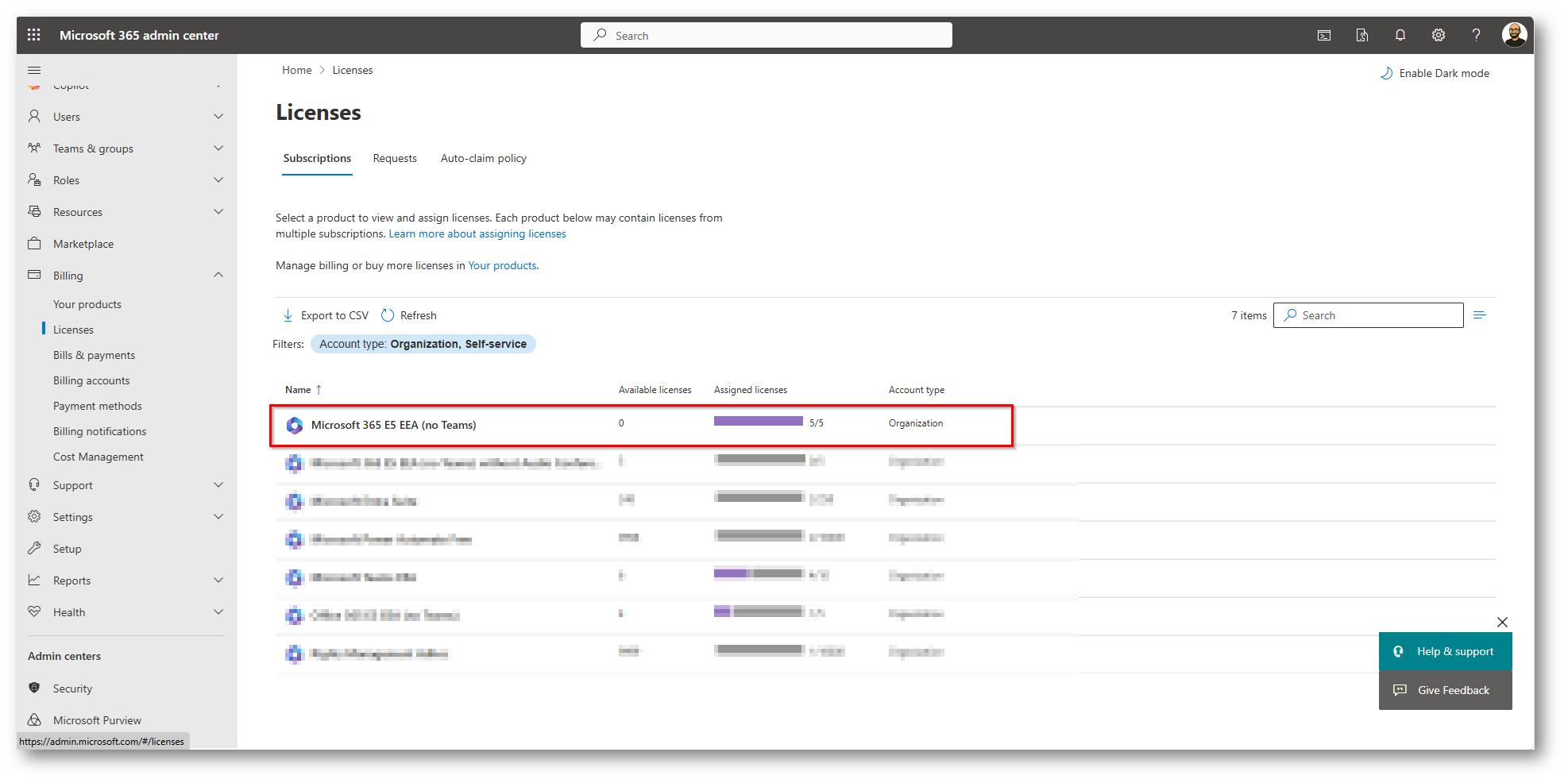Open the app launcher waffle icon
The image size is (1568, 783).
(x=33, y=35)
